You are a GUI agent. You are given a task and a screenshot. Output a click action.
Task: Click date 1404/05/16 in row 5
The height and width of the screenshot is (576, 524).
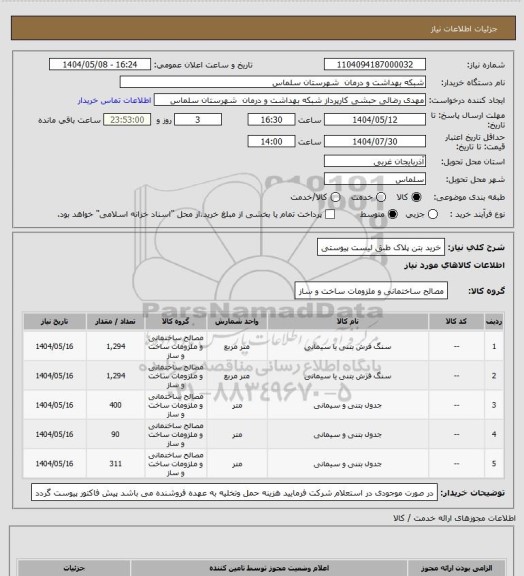point(54,464)
